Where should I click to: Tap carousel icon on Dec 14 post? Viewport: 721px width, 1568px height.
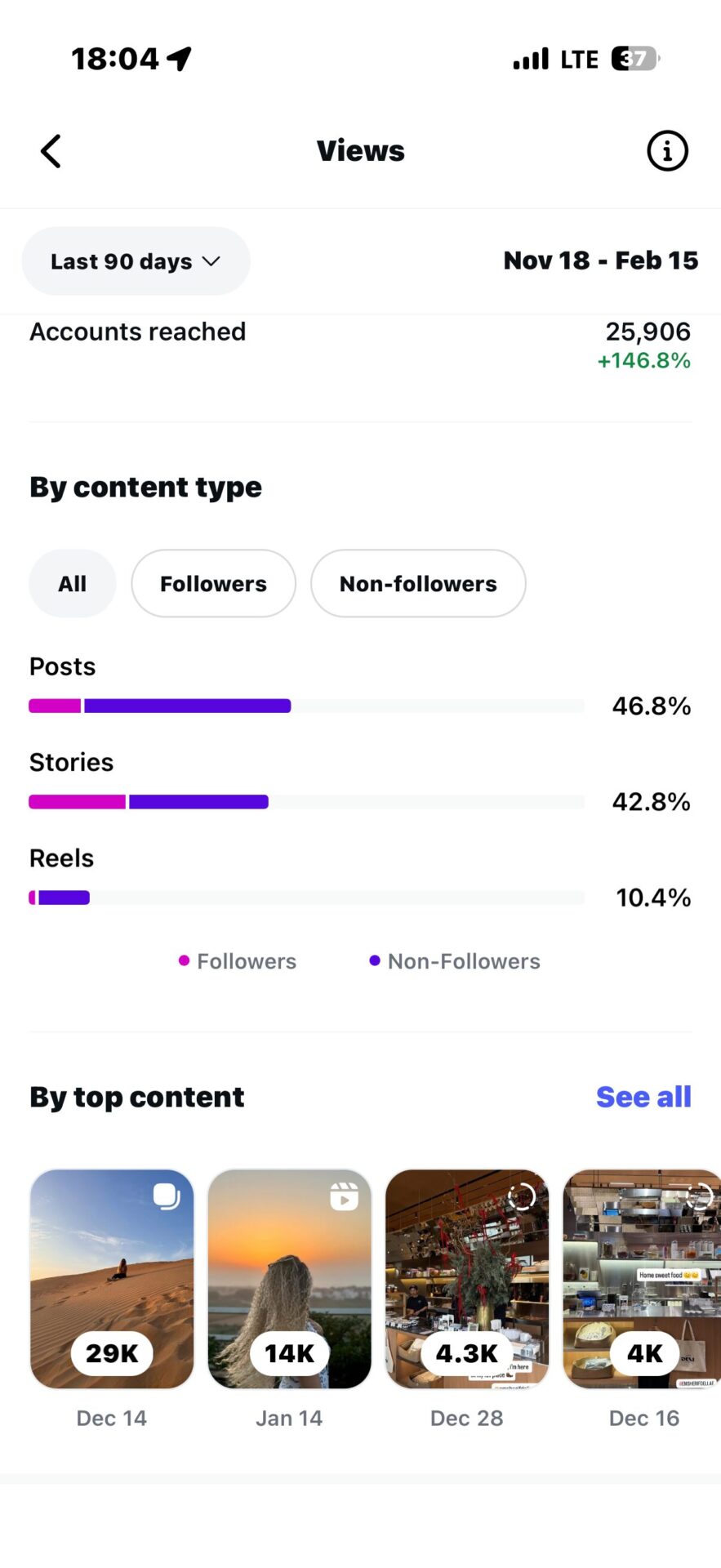[167, 1196]
